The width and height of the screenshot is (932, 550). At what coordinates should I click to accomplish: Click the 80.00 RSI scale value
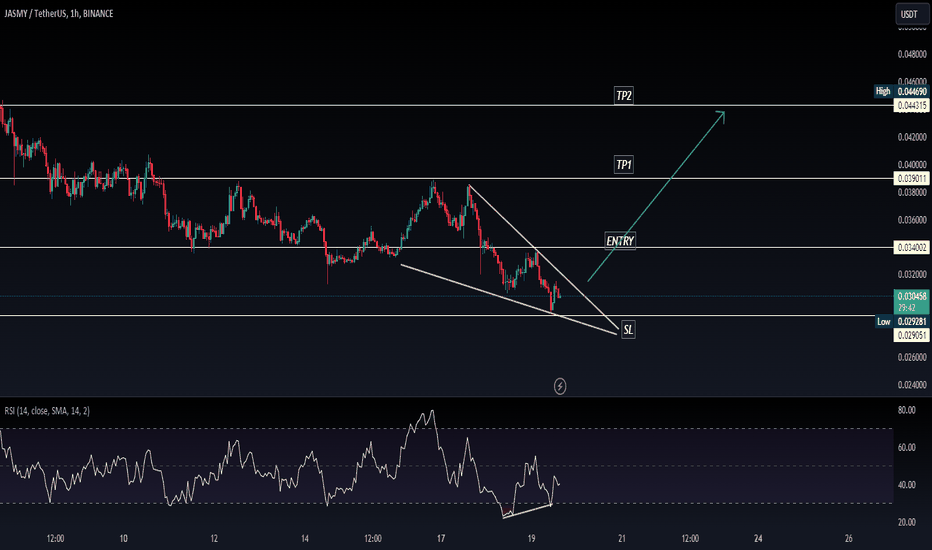906,410
